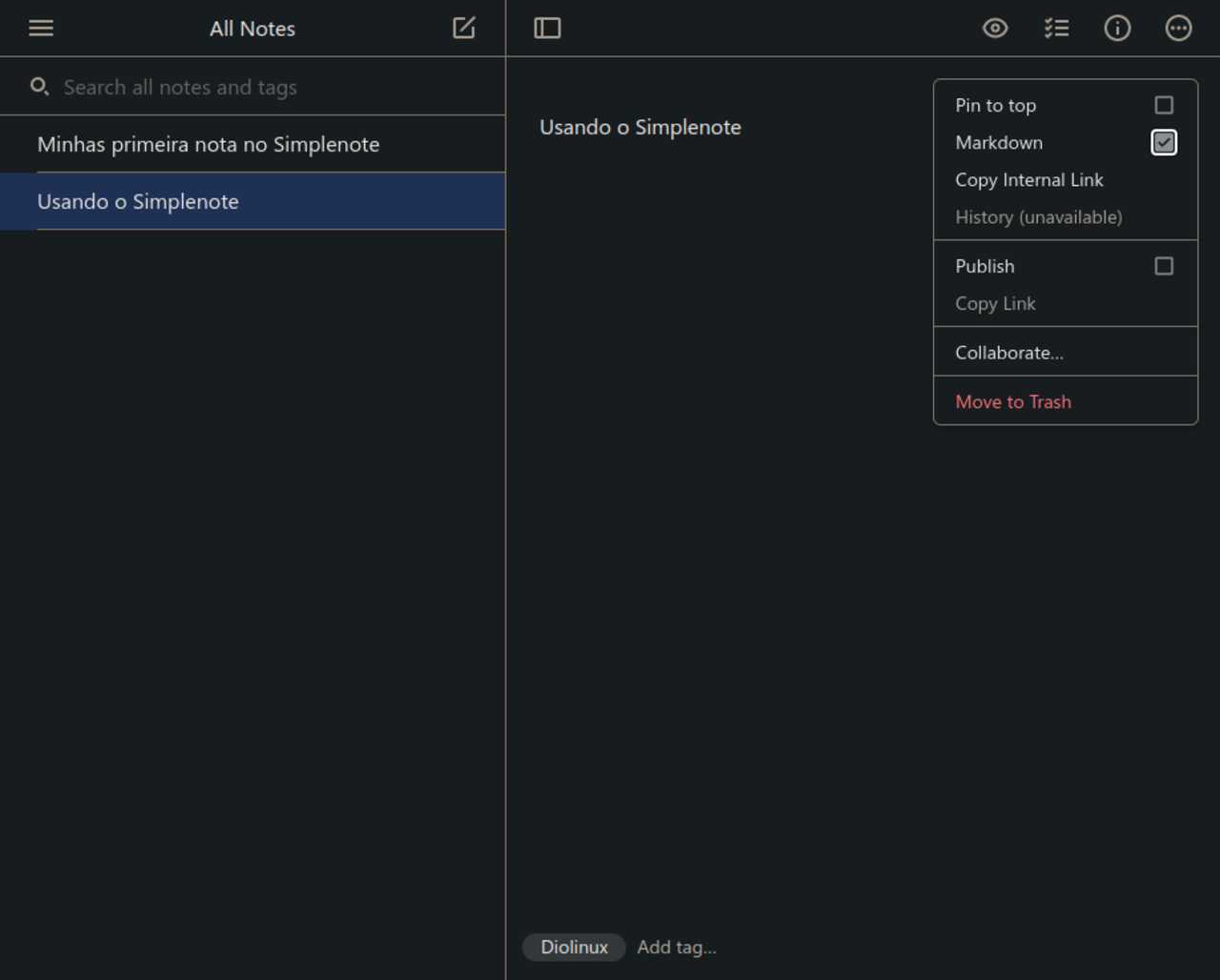Enable the Publish checkbox
This screenshot has height=980, width=1220.
(1164, 266)
